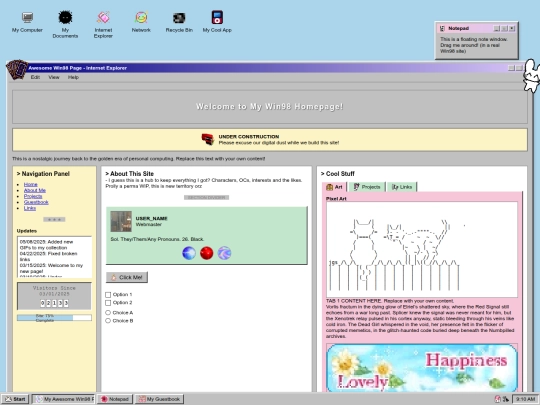
Task: Open the Start menu button
Action: (15, 399)
